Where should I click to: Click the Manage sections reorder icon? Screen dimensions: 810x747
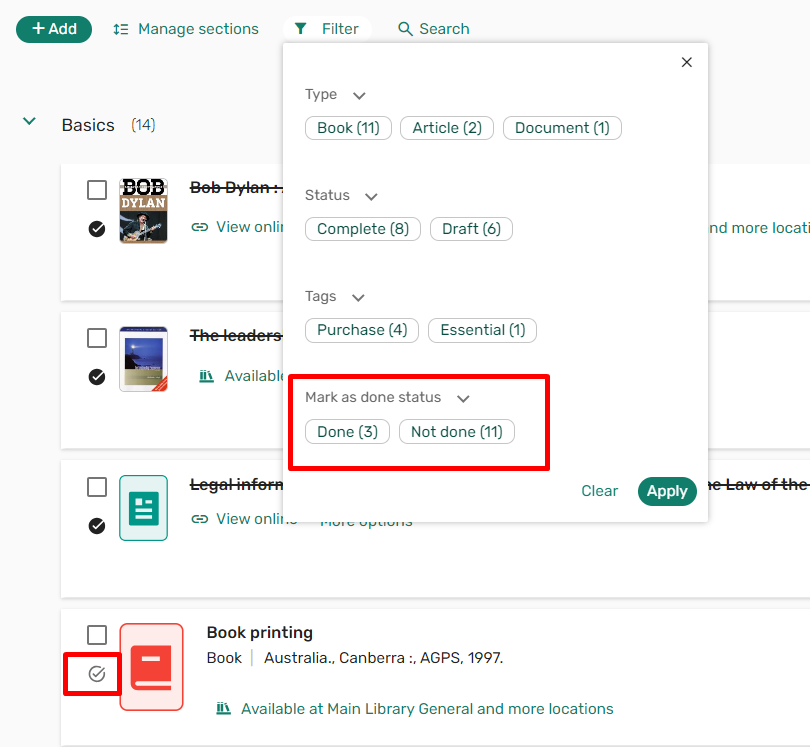(121, 29)
